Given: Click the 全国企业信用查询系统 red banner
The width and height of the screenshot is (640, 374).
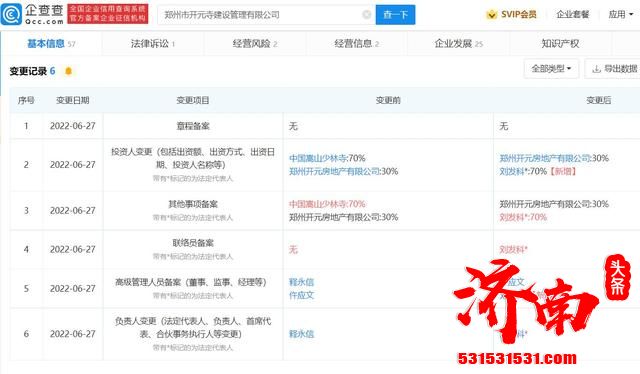Looking at the screenshot, I should [108, 14].
